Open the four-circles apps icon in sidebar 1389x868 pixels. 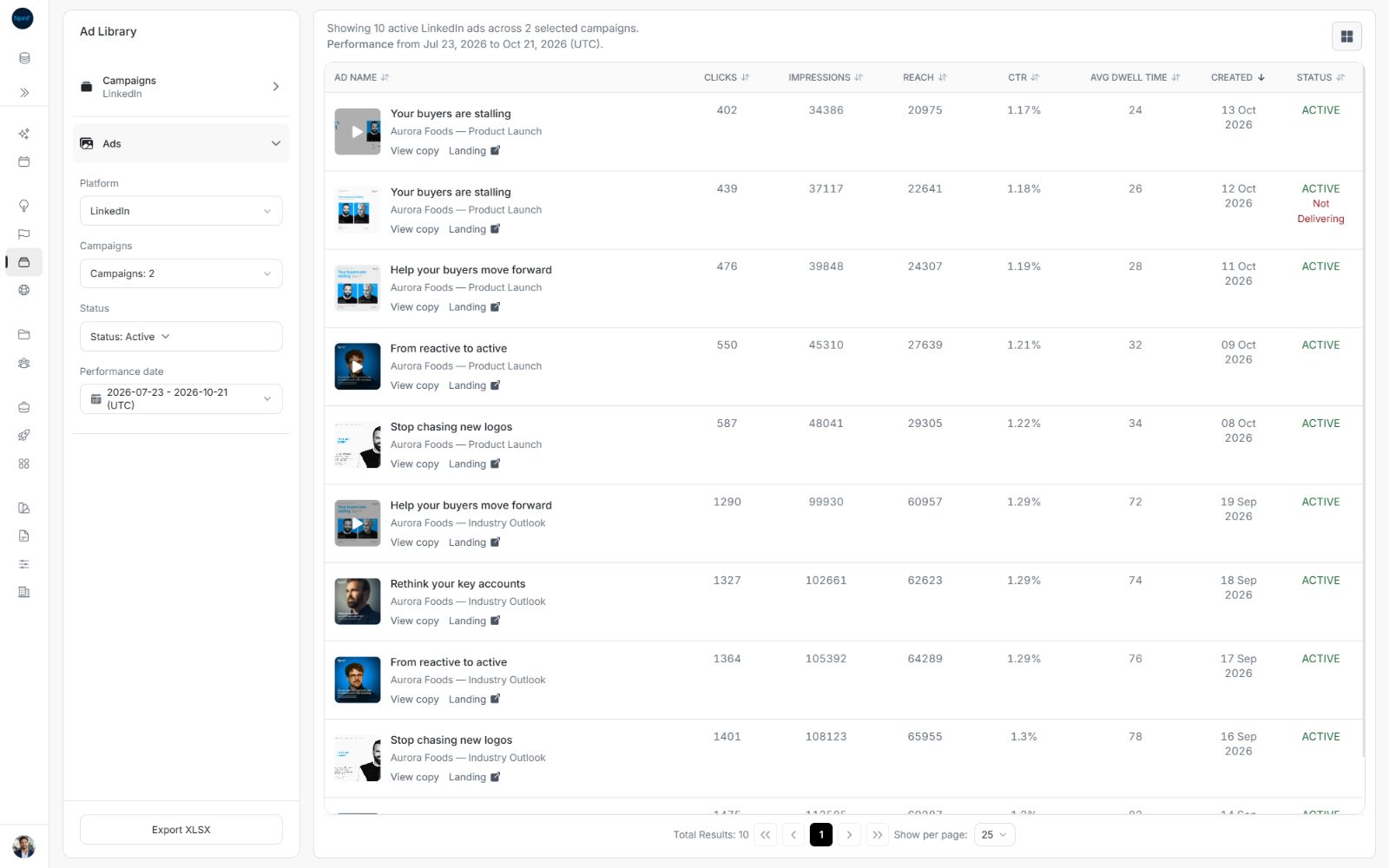24,464
